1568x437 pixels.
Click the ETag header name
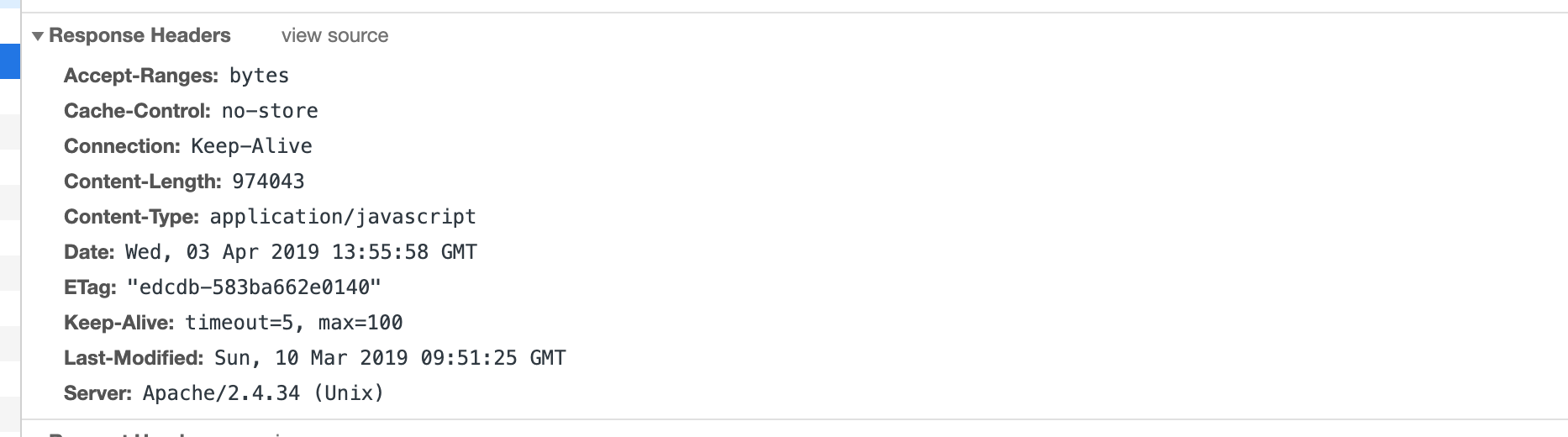coord(90,287)
